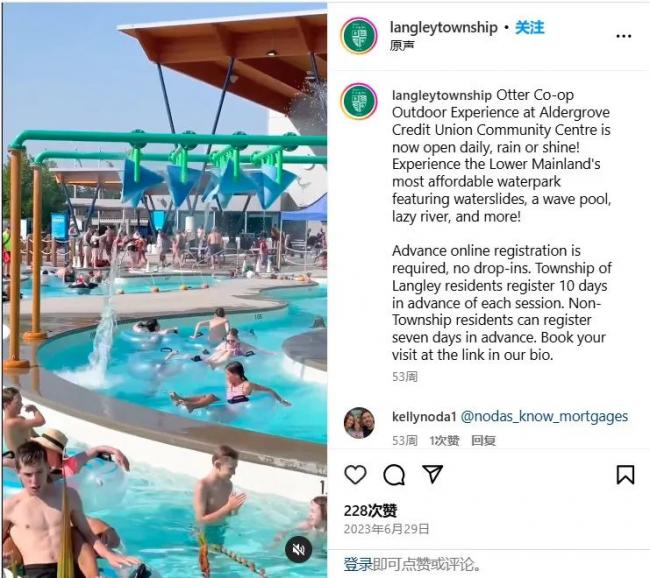Open langleytownship profile picture in header
This screenshot has height=578, width=650.
(359, 36)
